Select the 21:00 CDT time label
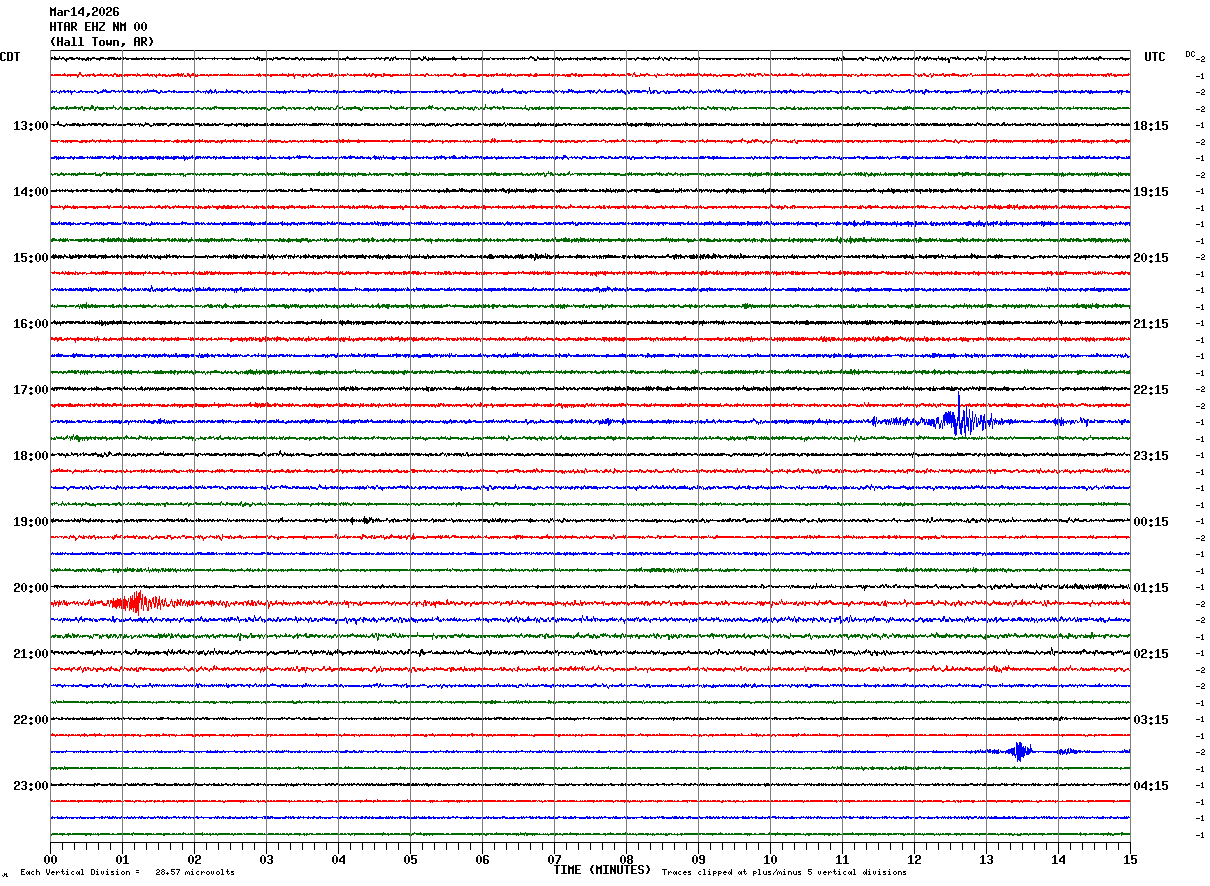 click(31, 654)
